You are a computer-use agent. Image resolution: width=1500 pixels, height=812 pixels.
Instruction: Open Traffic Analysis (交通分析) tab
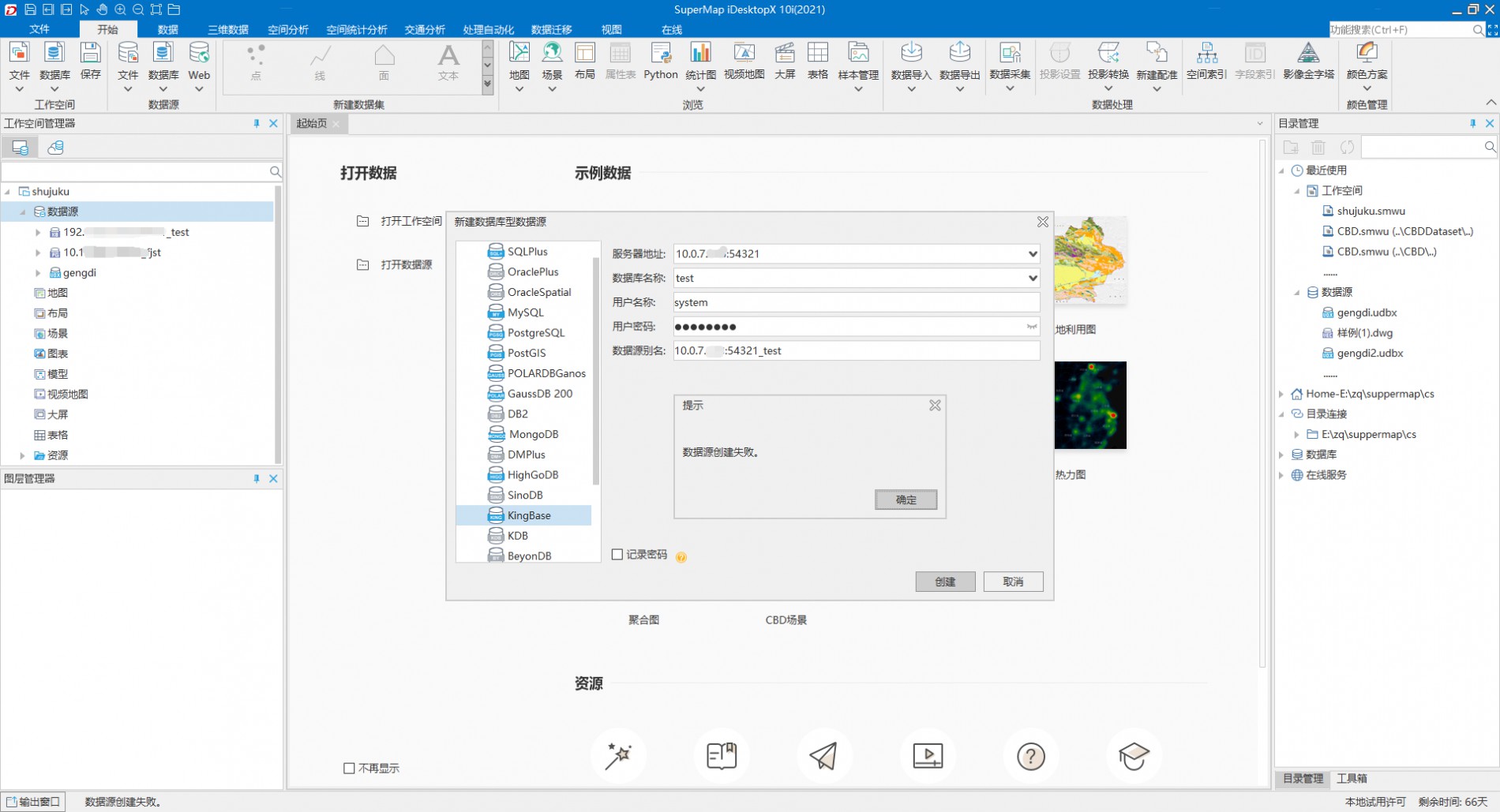(x=425, y=29)
